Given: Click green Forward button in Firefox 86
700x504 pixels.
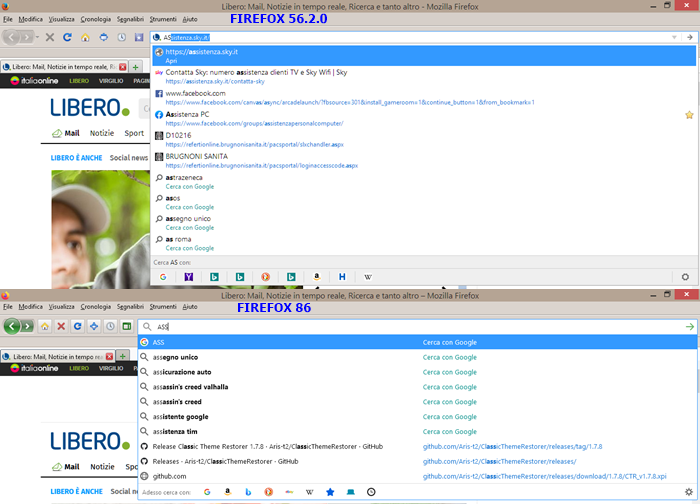Looking at the screenshot, I should click(28, 326).
